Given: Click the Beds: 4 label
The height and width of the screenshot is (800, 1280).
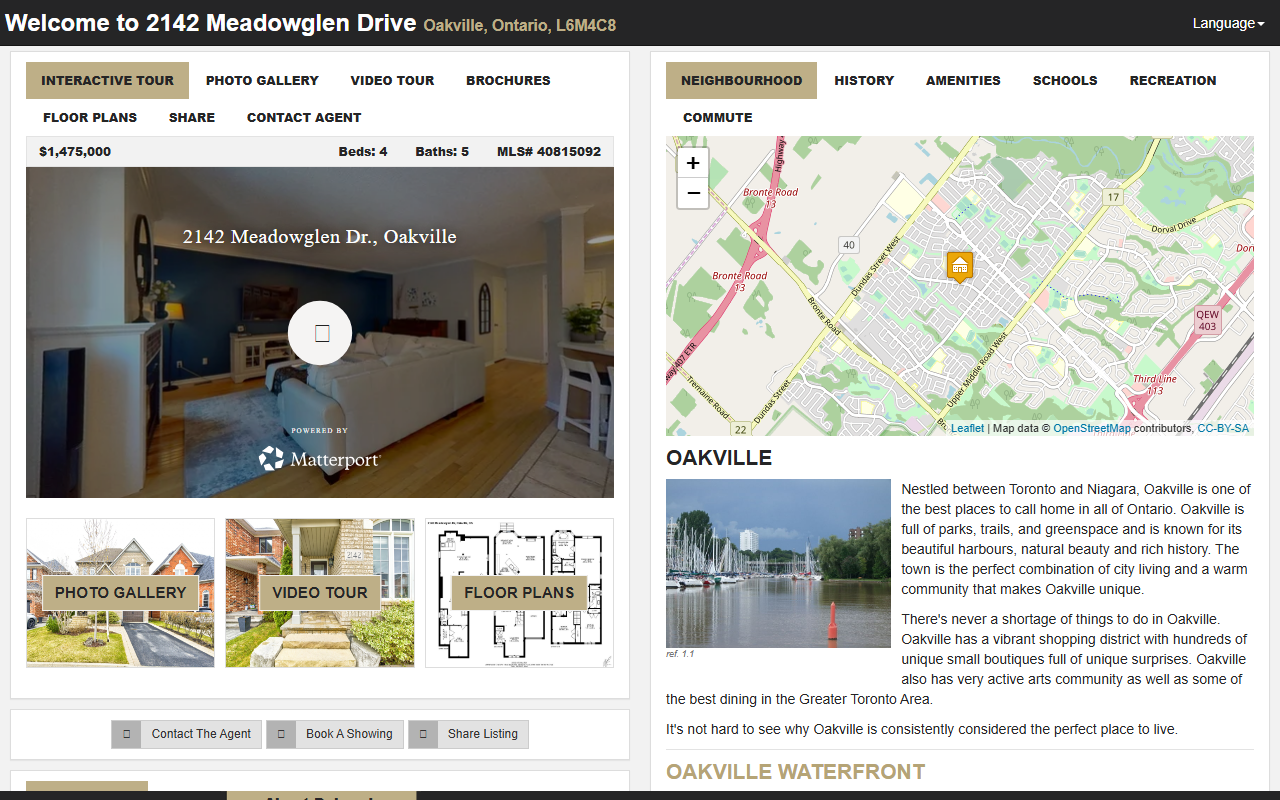Looking at the screenshot, I should point(363,152).
